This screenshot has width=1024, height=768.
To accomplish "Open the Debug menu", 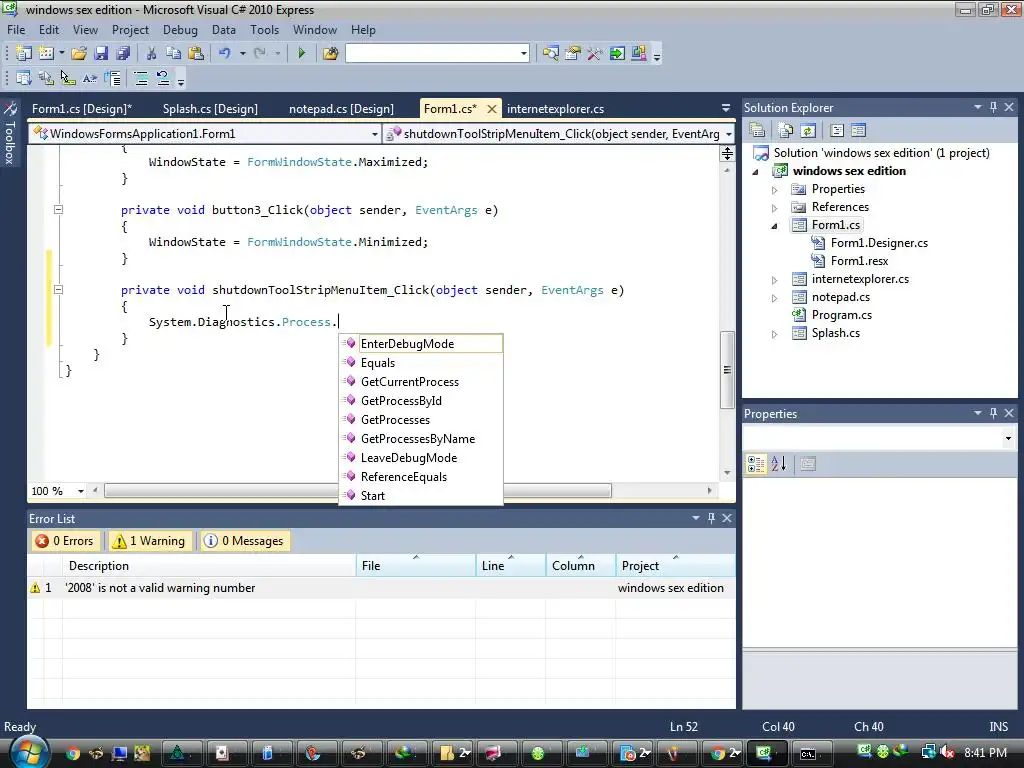I will [180, 30].
